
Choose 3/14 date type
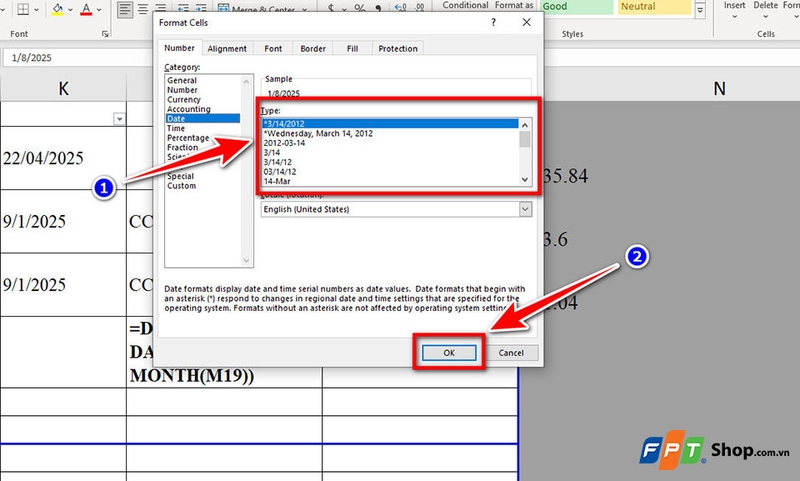pyautogui.click(x=390, y=153)
